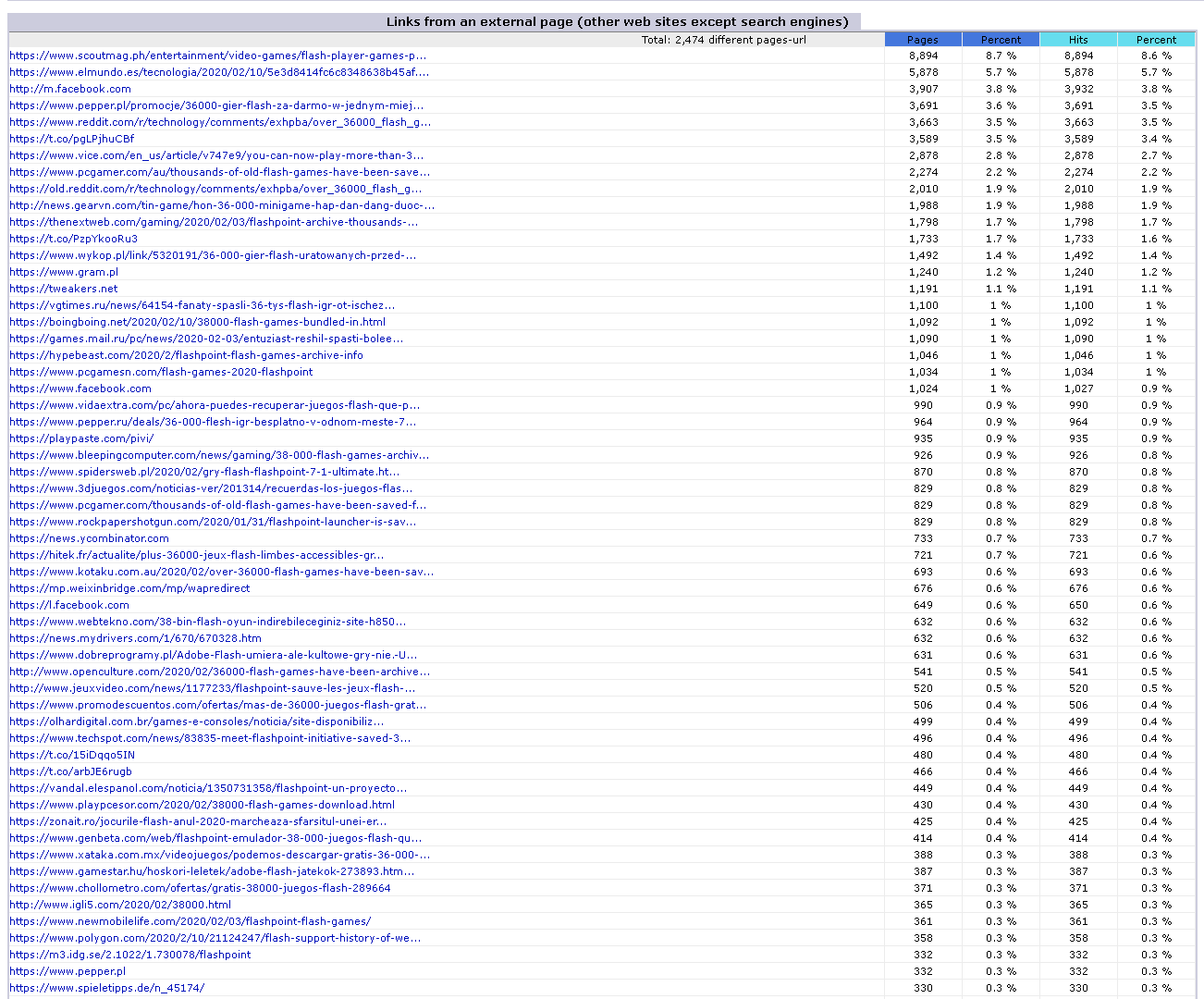The height and width of the screenshot is (999, 1204).
Task: Visit the tweakers.net referrer link
Action: pyautogui.click(x=64, y=289)
